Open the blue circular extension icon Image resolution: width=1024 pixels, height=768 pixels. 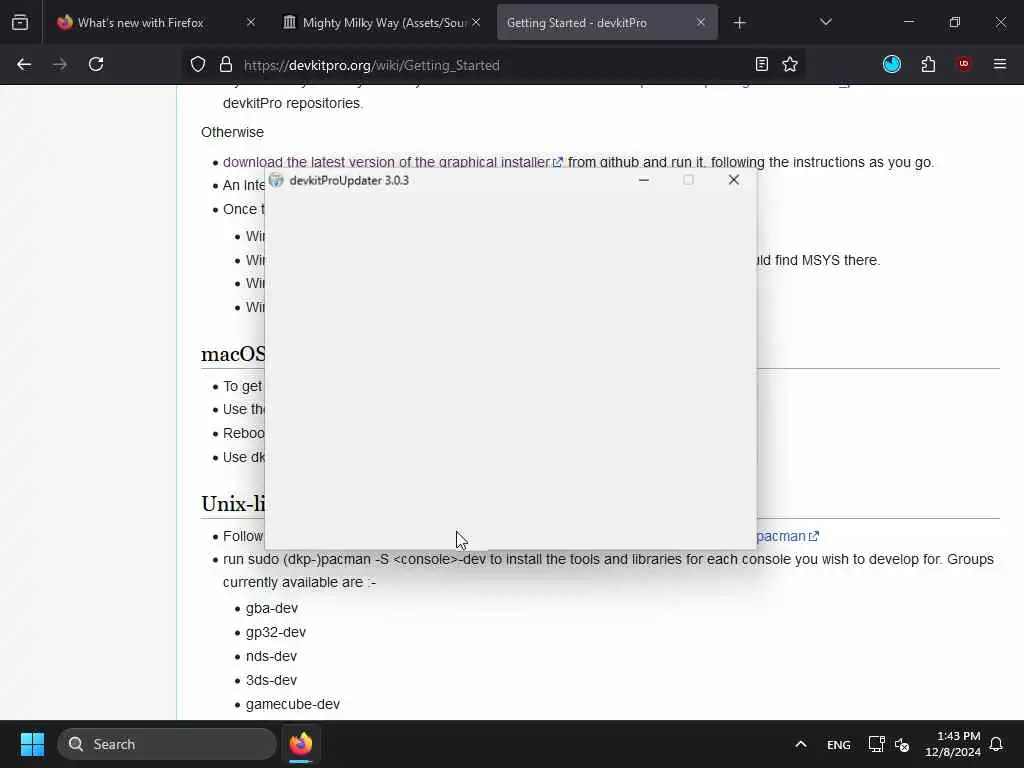(x=892, y=64)
